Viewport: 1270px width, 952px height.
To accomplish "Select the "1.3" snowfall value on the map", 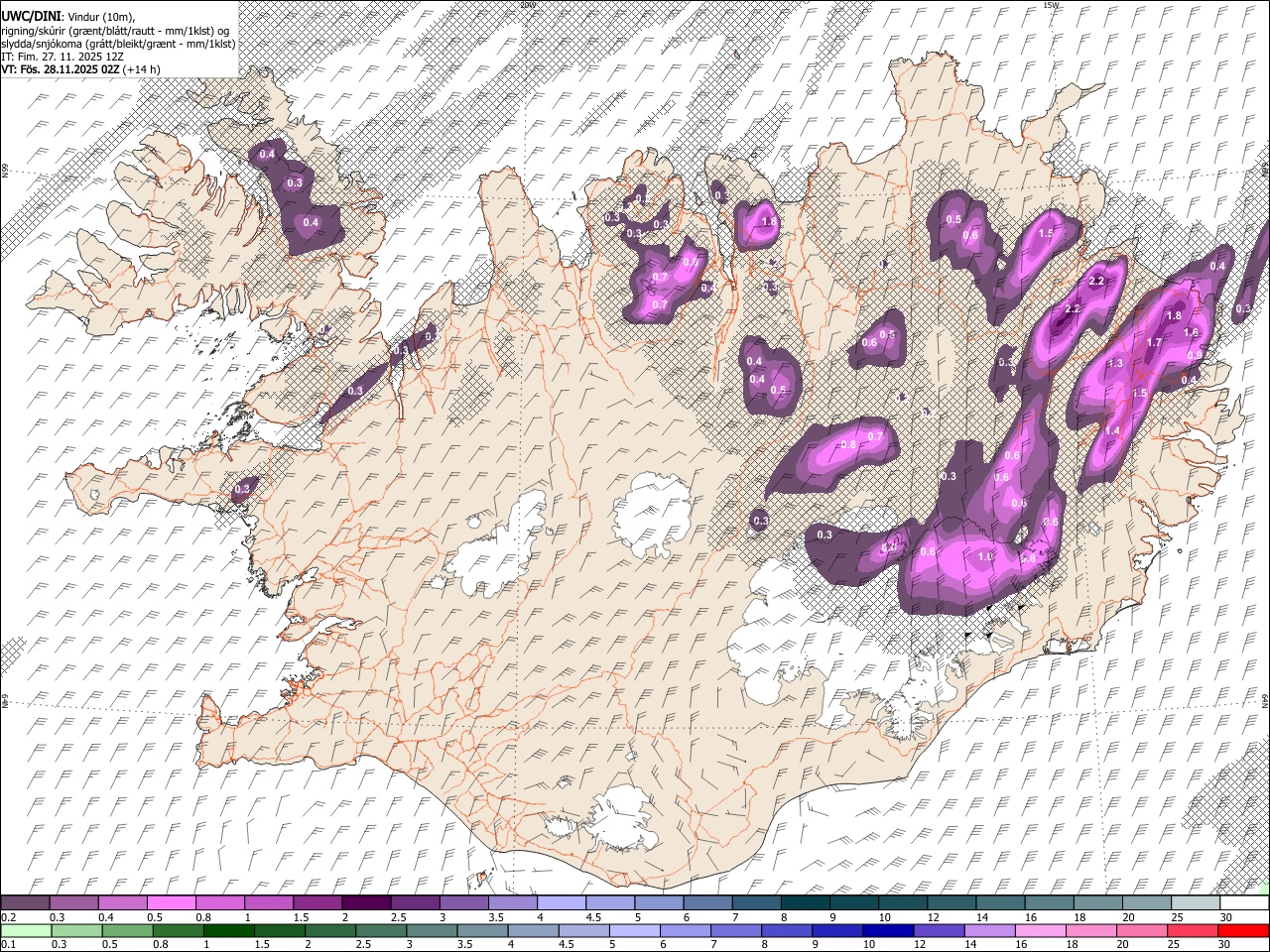I will pos(1115,364).
